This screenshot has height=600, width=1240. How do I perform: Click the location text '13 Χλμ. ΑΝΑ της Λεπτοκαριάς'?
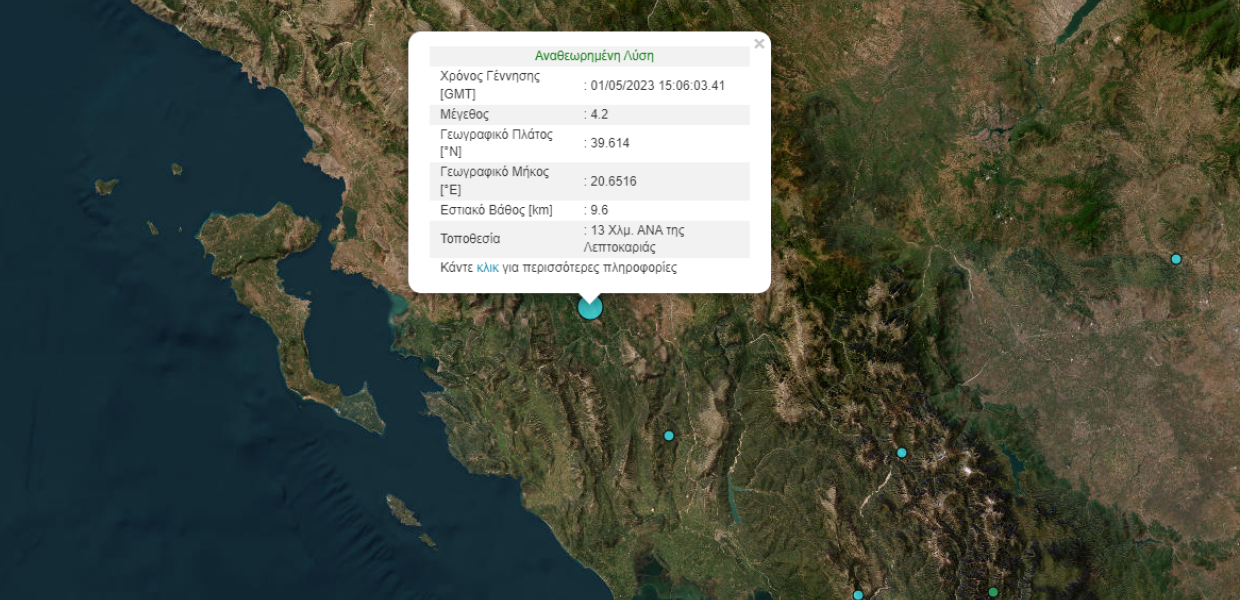pyautogui.click(x=634, y=239)
